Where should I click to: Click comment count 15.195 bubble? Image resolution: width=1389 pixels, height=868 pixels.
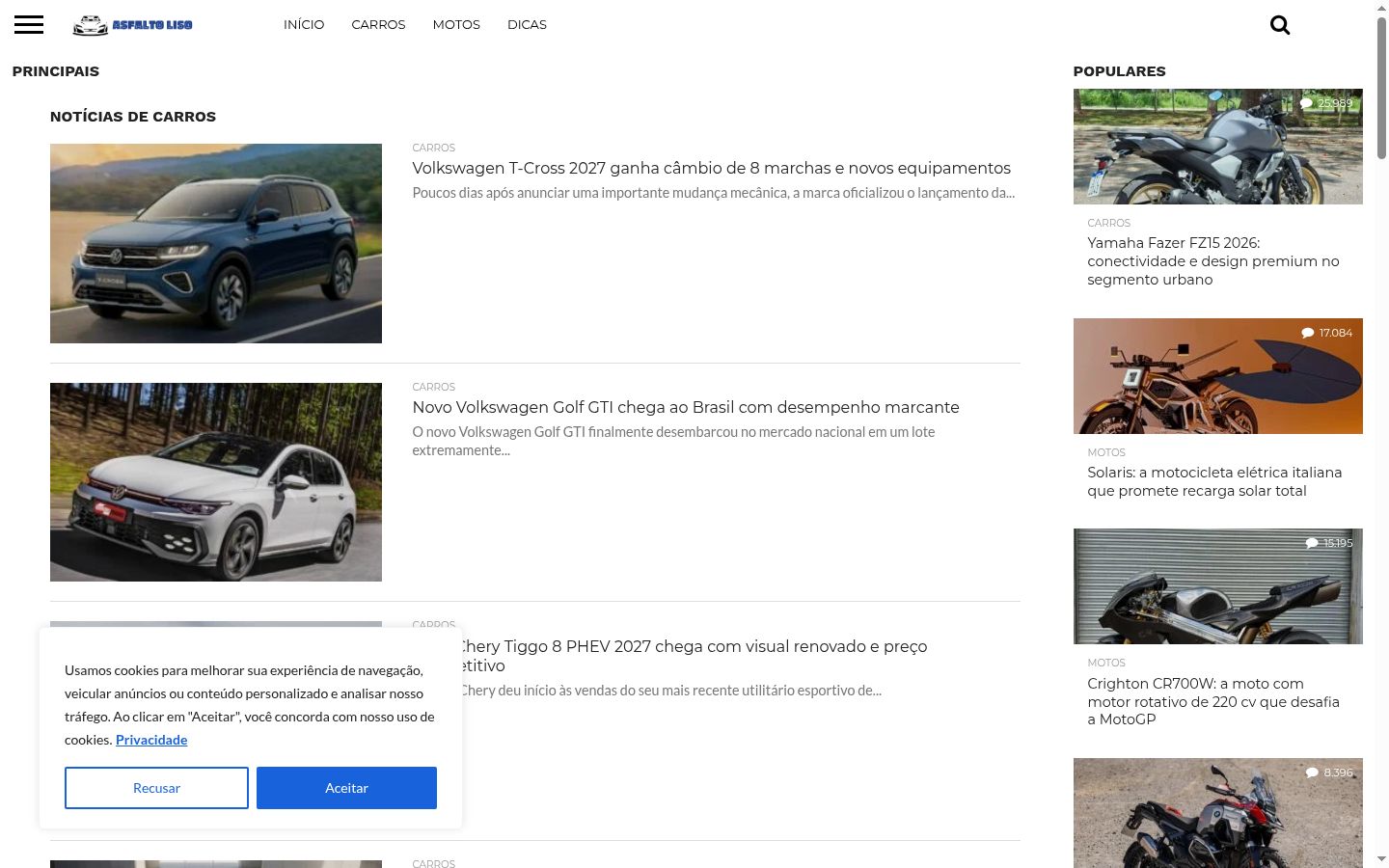coord(1329,543)
